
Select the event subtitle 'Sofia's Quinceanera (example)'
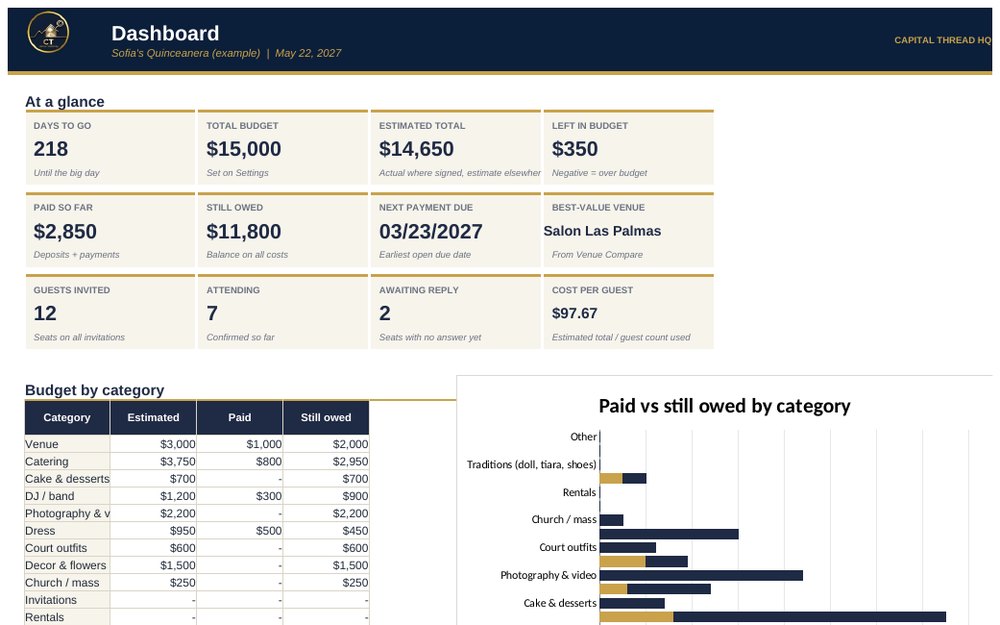click(186, 53)
